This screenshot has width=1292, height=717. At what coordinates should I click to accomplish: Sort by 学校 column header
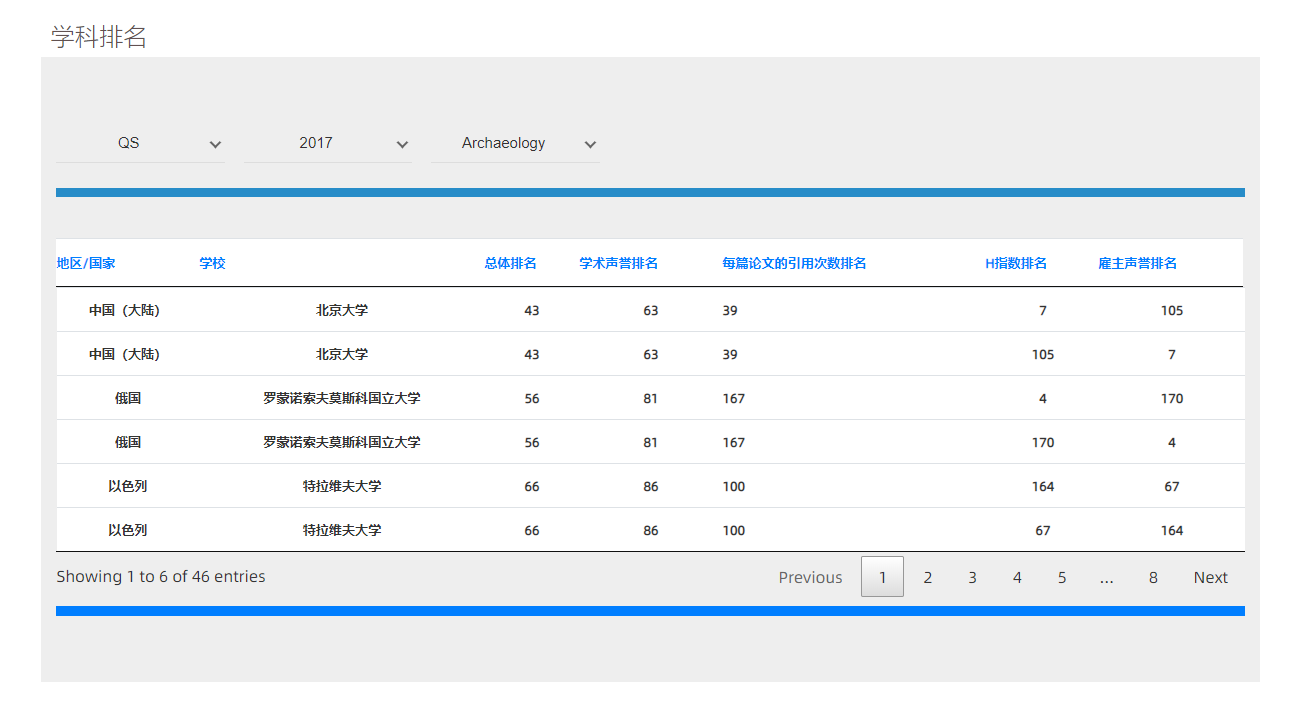point(212,263)
